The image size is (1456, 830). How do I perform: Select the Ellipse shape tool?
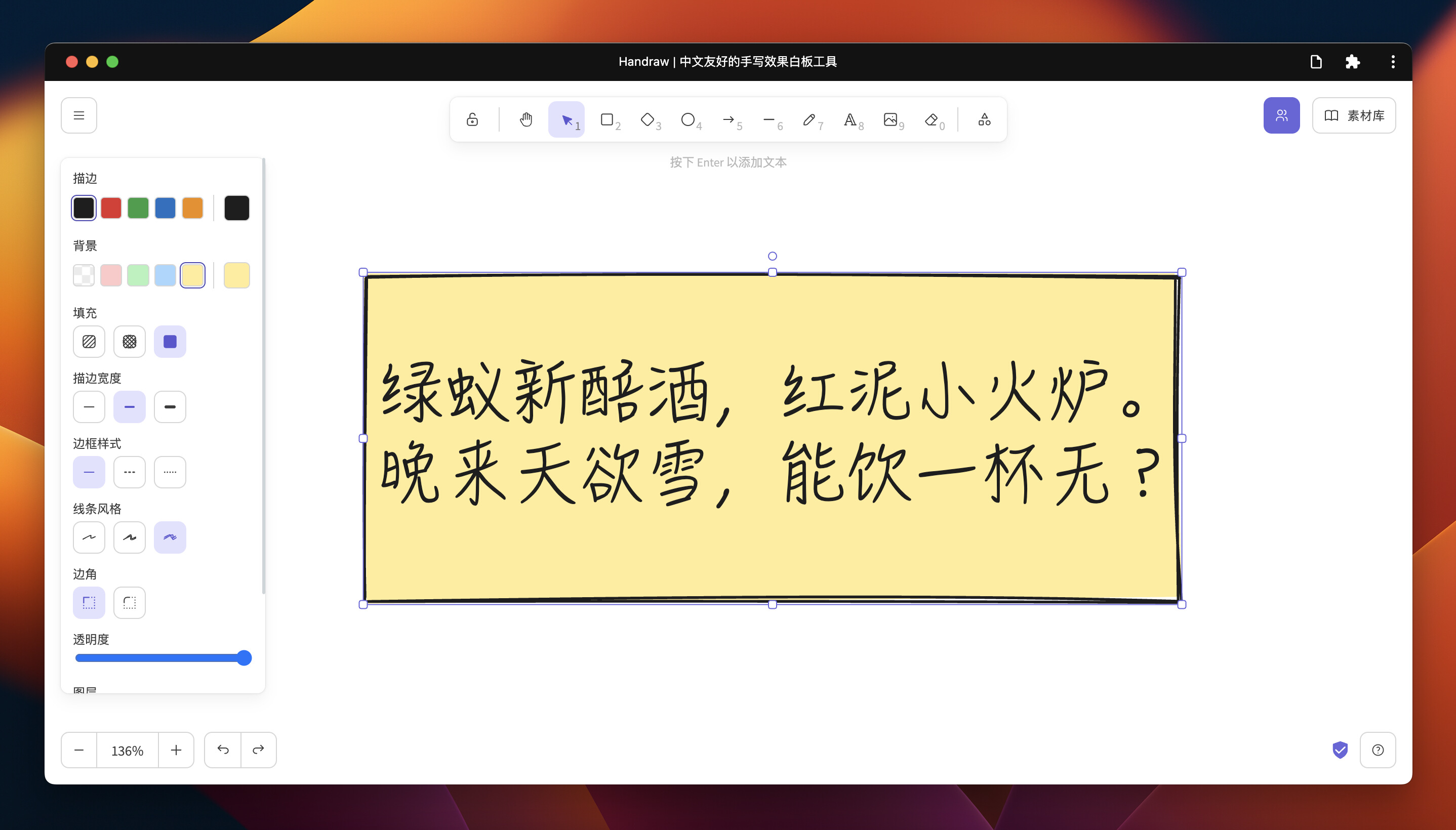click(689, 119)
